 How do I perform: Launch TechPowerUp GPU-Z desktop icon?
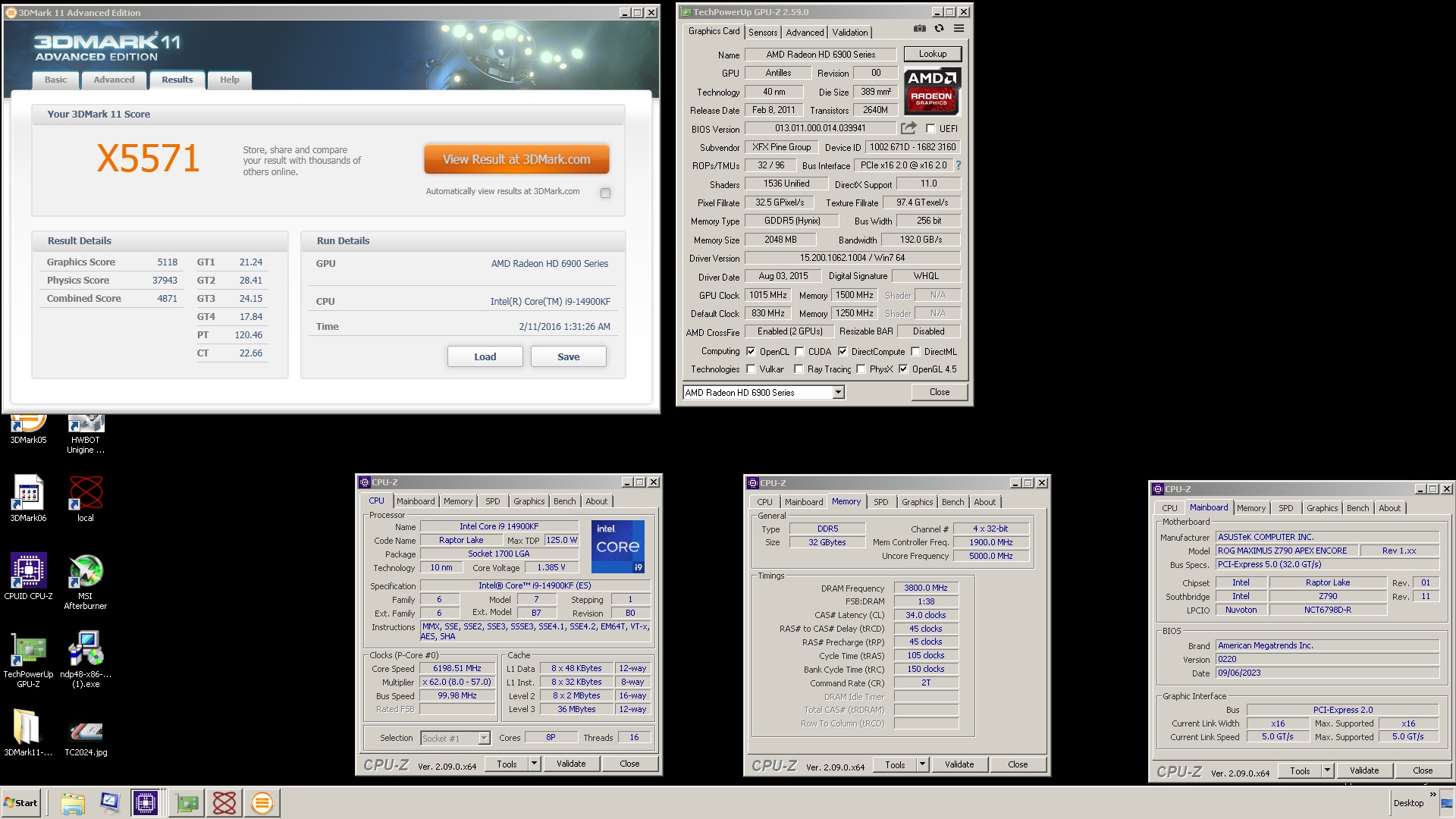point(28,660)
